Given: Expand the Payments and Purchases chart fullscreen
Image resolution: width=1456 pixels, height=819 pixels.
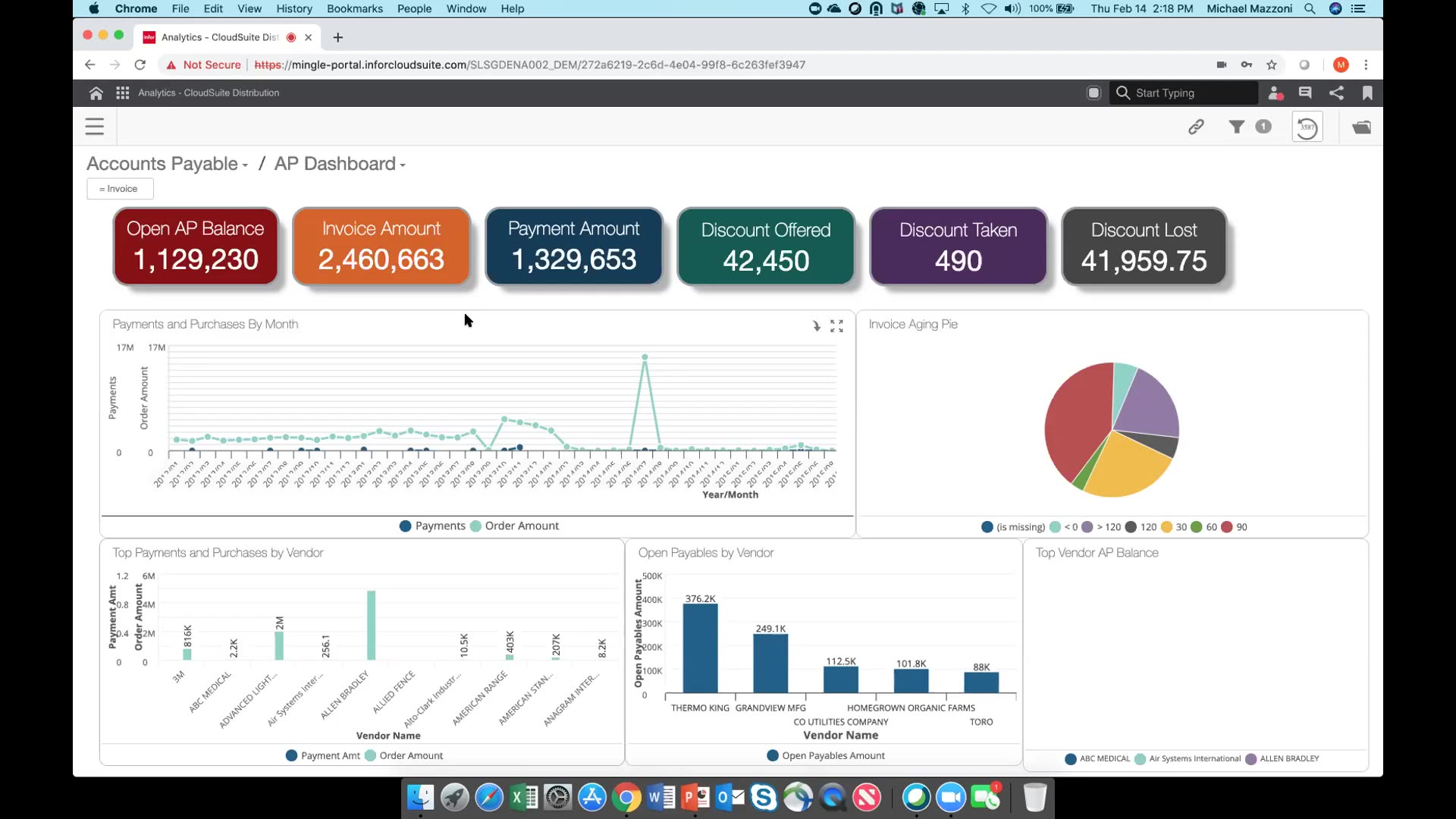Looking at the screenshot, I should click(x=836, y=325).
